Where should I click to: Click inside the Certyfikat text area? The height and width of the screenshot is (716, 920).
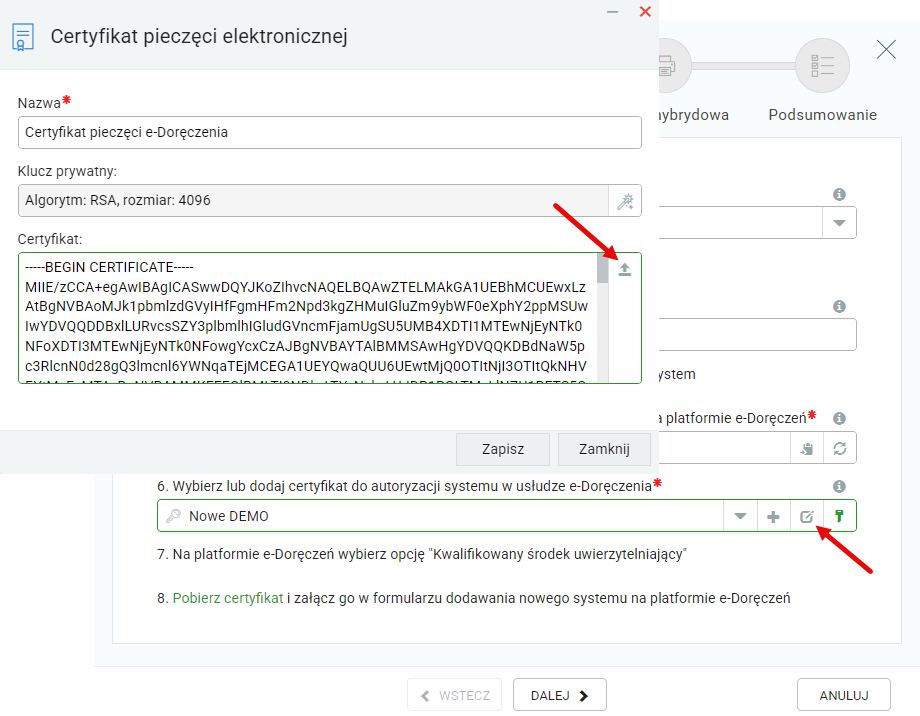click(x=307, y=318)
